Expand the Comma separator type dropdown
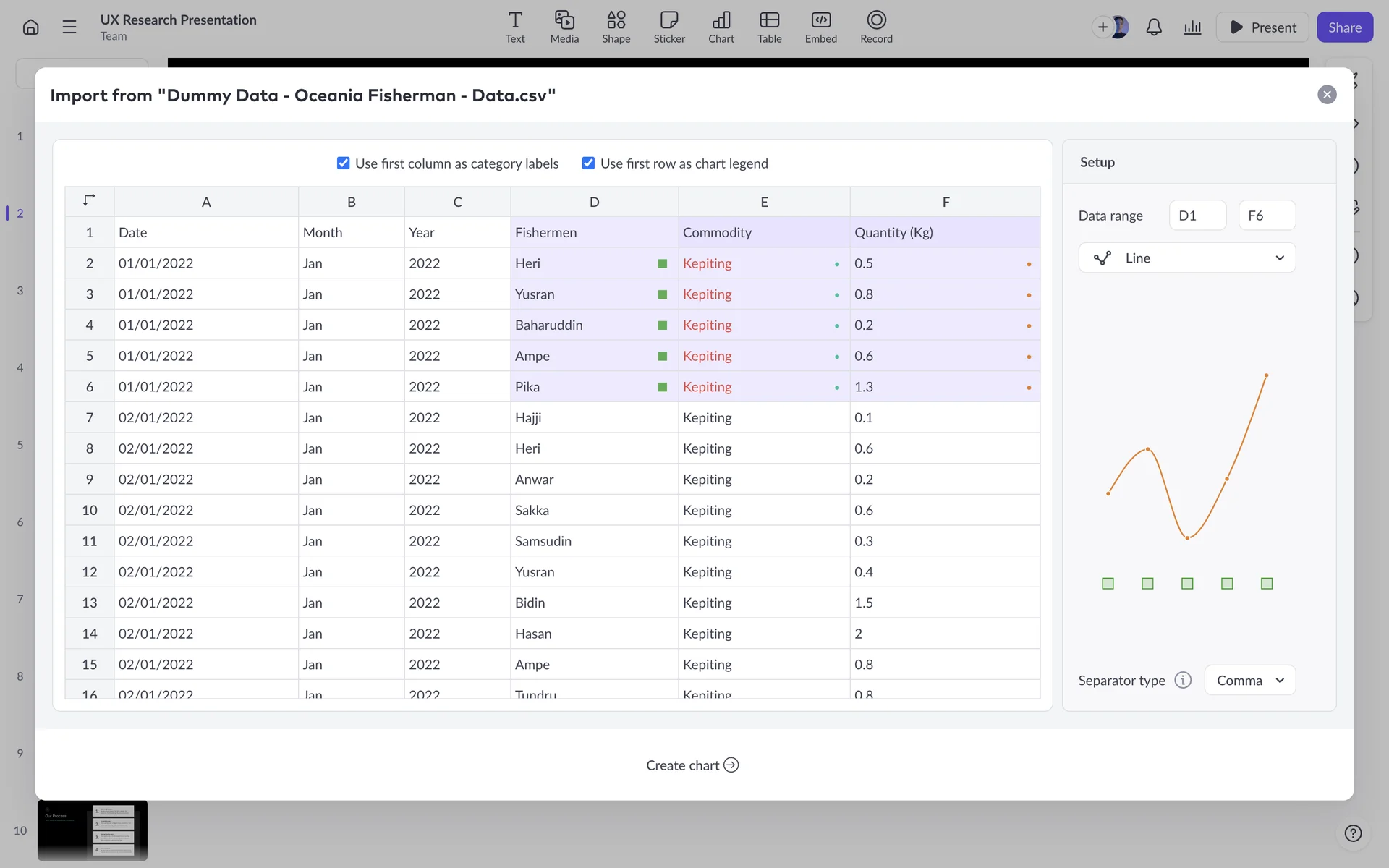This screenshot has height=868, width=1389. [x=1249, y=680]
